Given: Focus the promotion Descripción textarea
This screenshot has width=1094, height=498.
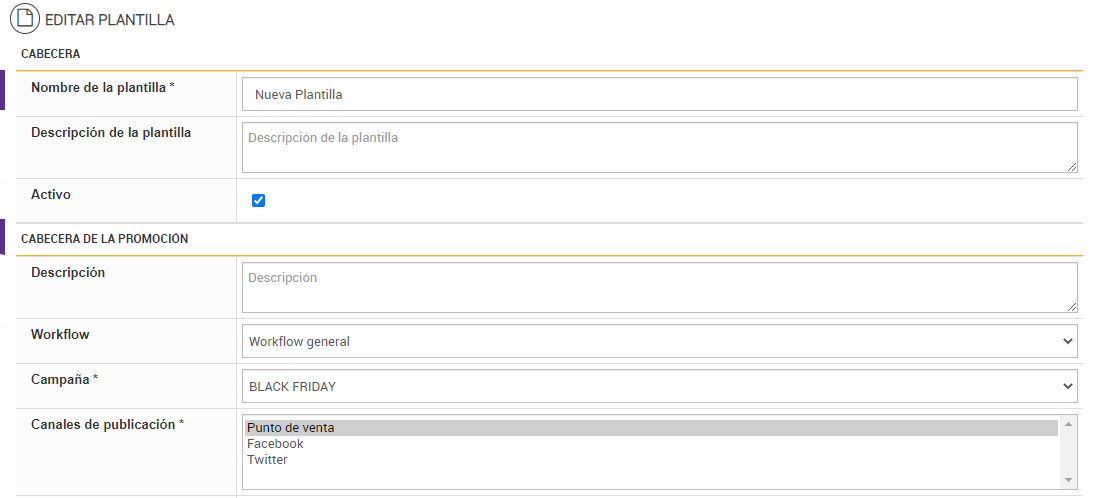Looking at the screenshot, I should (x=659, y=287).
